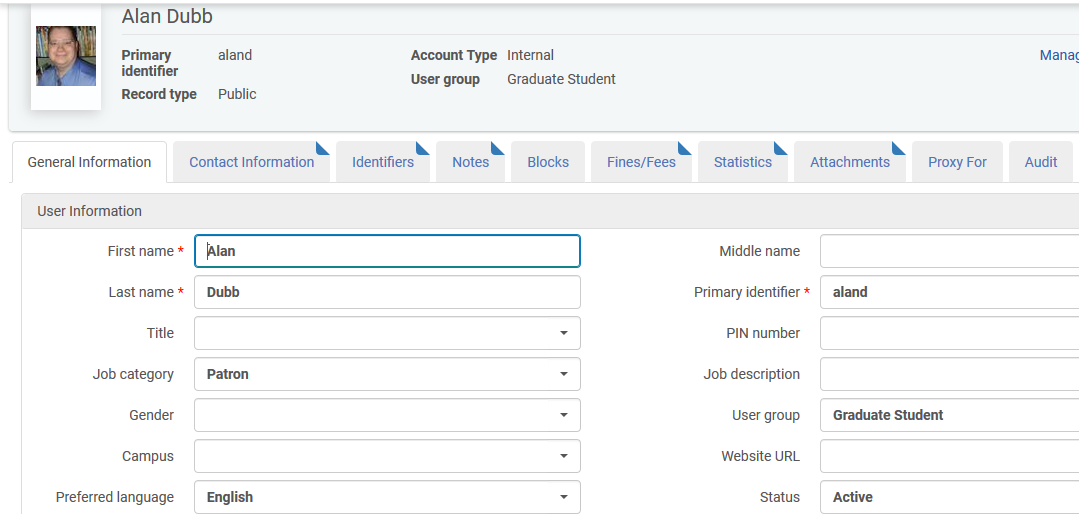Click into the First name field
Image resolution: width=1079 pixels, height=514 pixels.
[387, 251]
